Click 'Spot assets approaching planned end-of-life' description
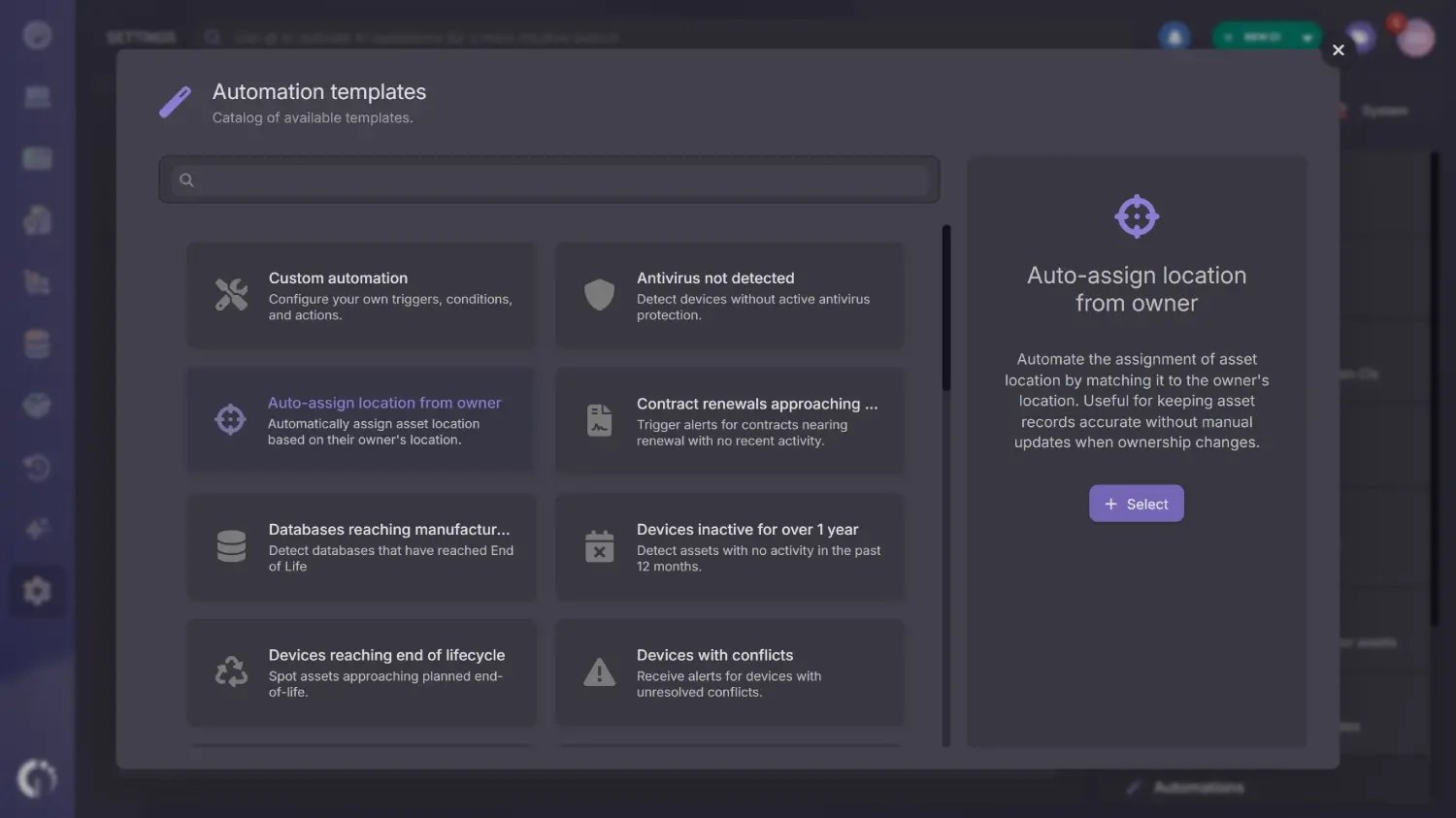Screen dimensions: 1456x818 [385, 684]
